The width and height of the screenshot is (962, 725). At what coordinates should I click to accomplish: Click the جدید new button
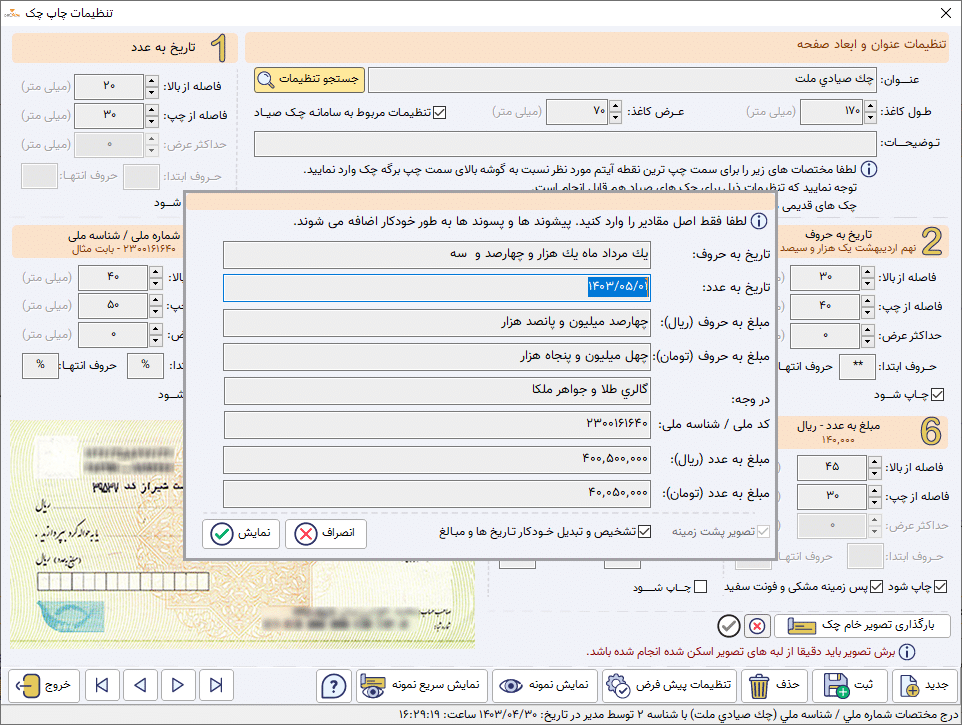(x=923, y=685)
